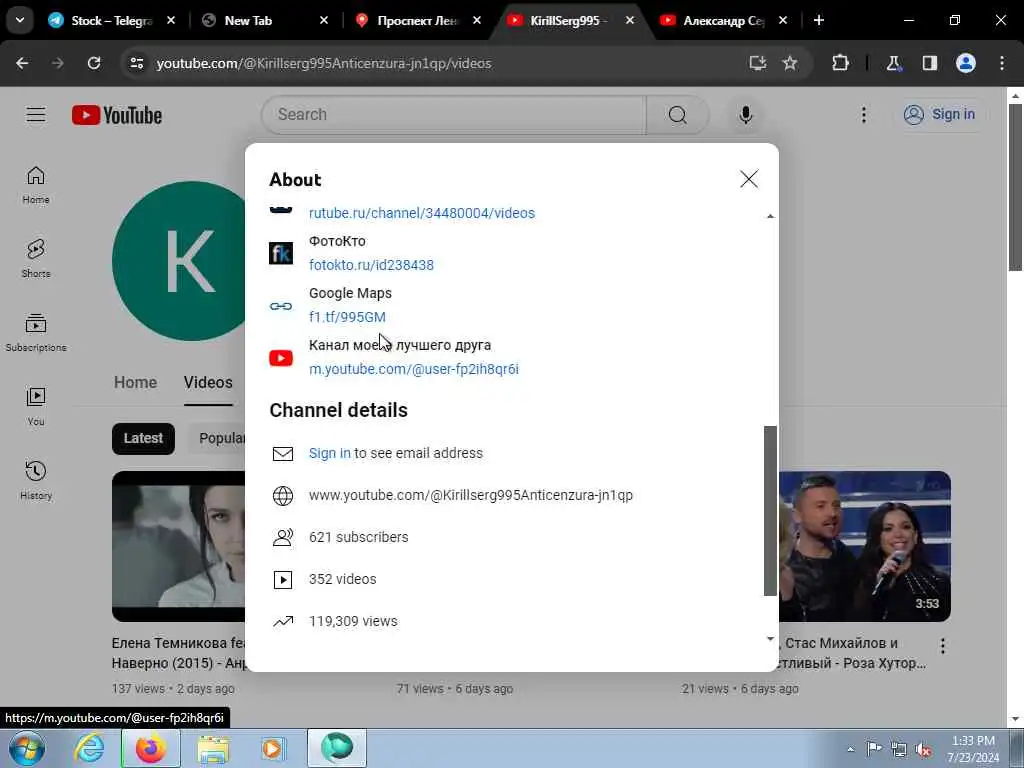The height and width of the screenshot is (768, 1024).
Task: Focus the YouTube Search input field
Action: tap(454, 115)
